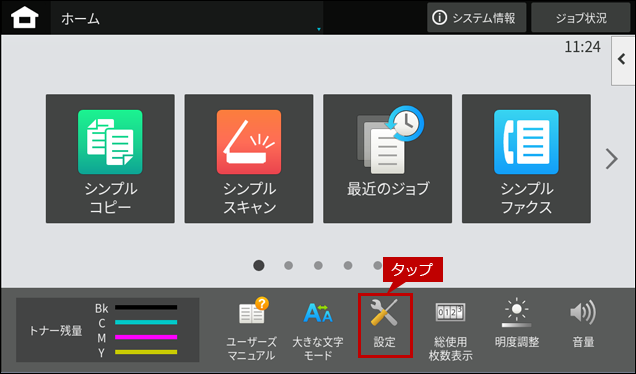
Task: Show 総使用枚数表示 total count counter
Action: click(450, 330)
